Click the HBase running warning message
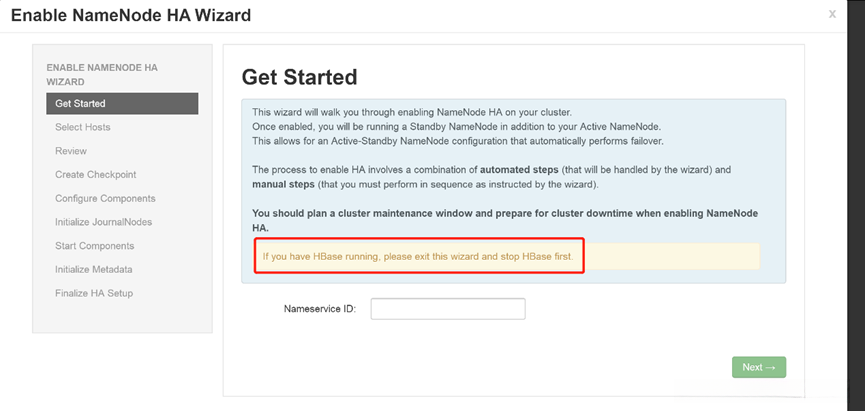 (417, 256)
